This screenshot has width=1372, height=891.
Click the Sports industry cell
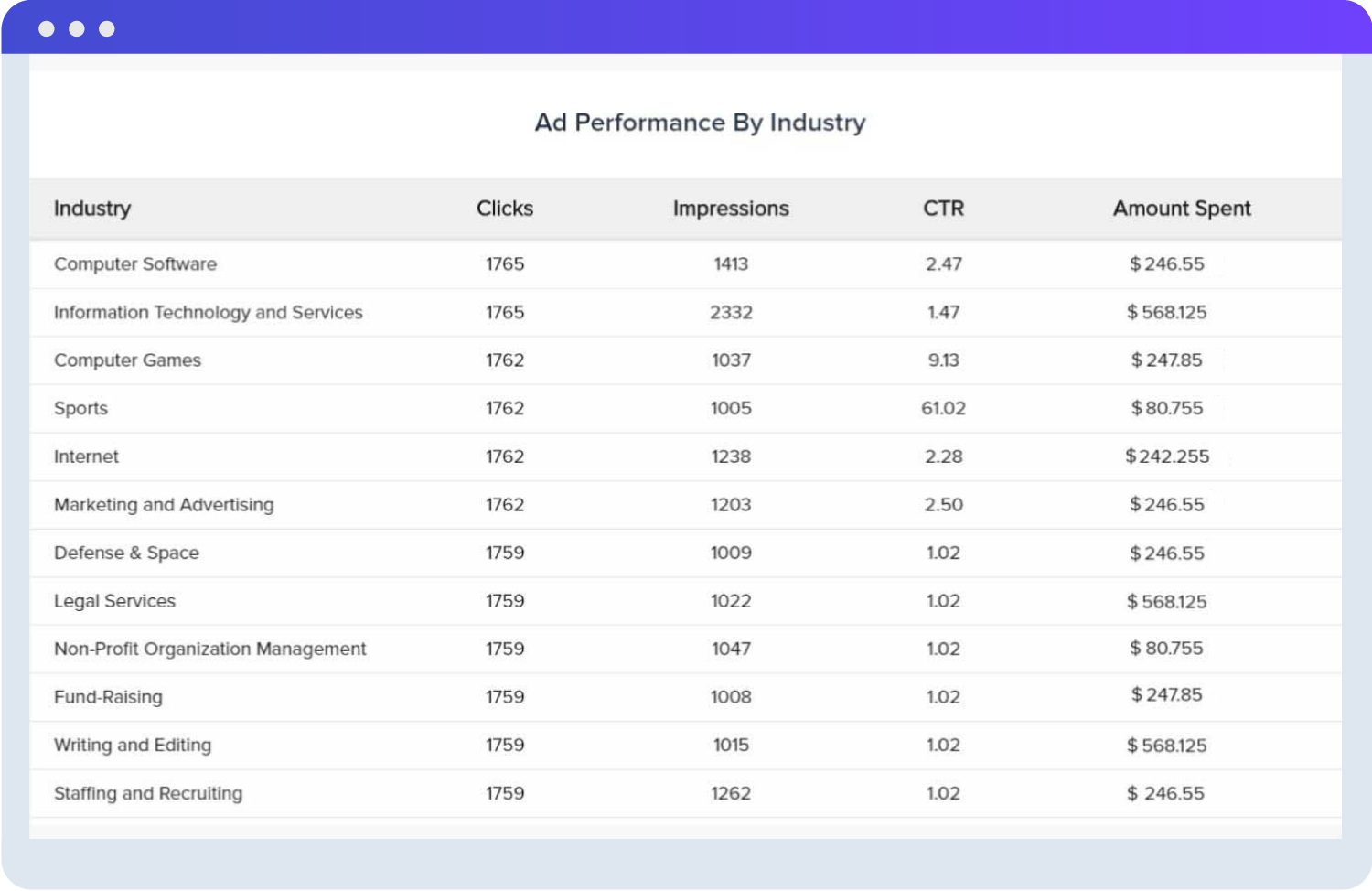tap(80, 409)
